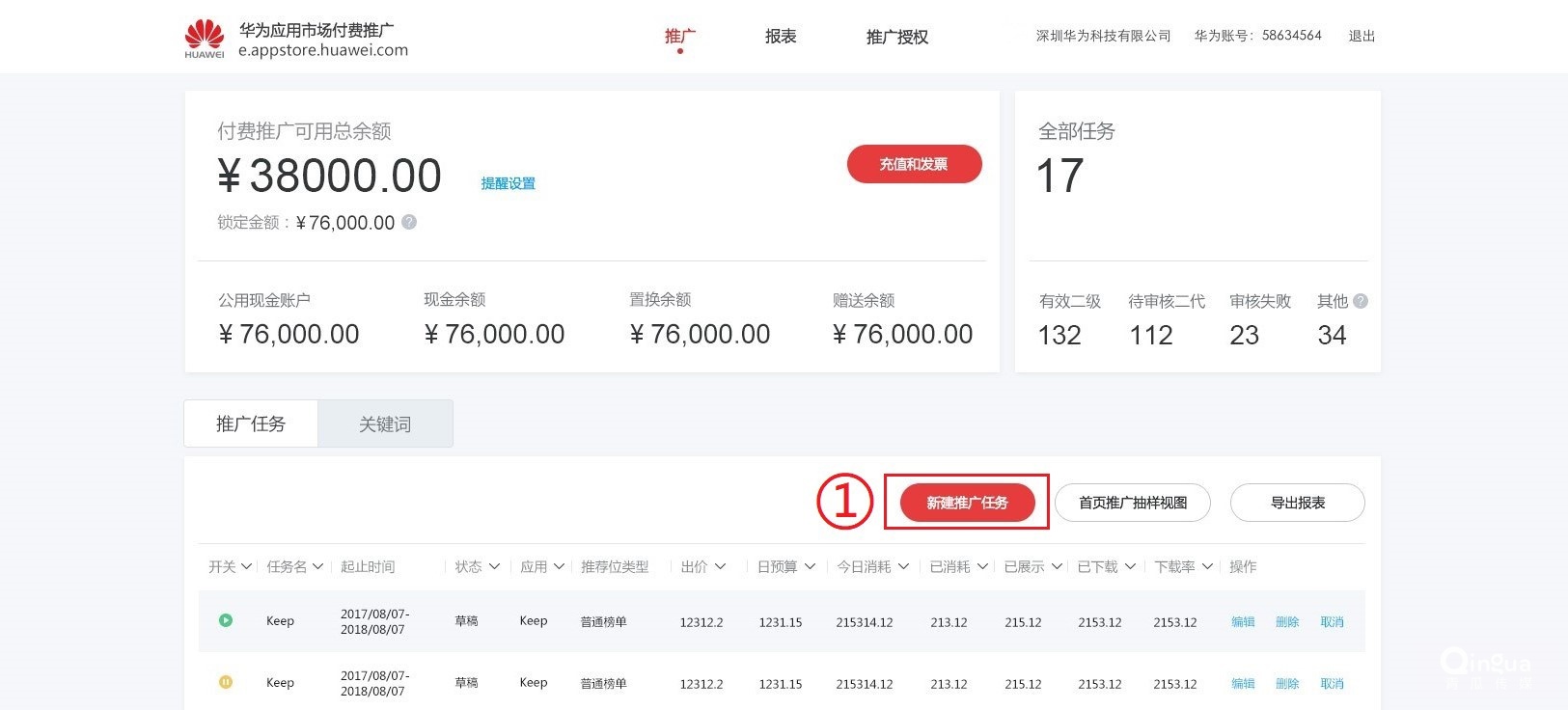Open 首页推广抽样视图
Screen dimensions: 1568x710
(x=1133, y=503)
